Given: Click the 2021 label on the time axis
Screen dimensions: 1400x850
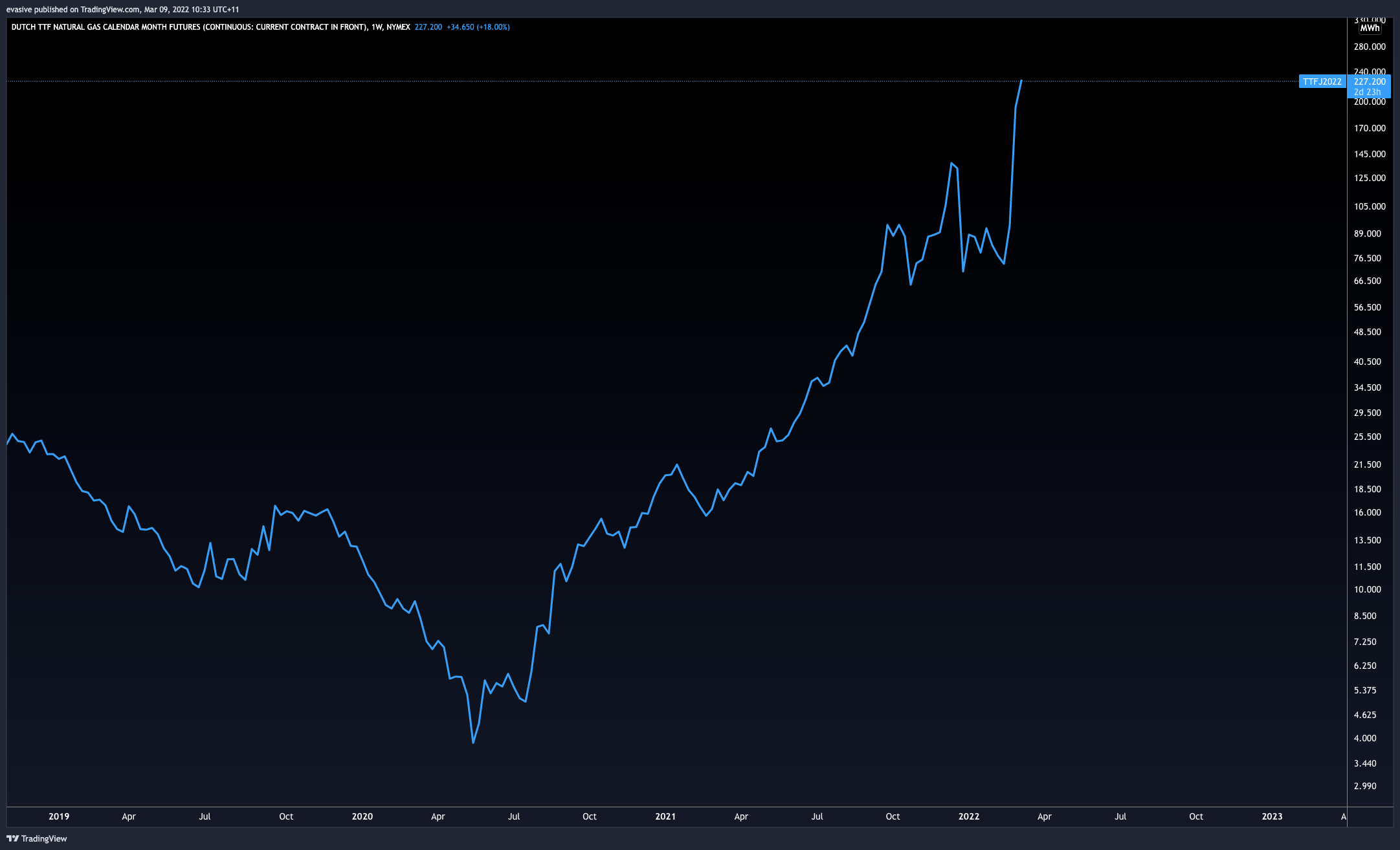Looking at the screenshot, I should coord(665,816).
